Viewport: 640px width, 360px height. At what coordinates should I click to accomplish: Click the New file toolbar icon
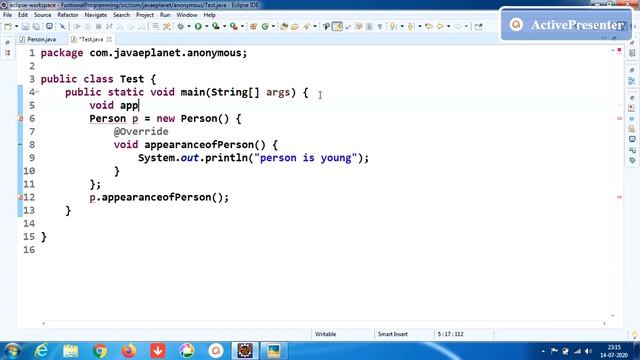tap(8, 27)
